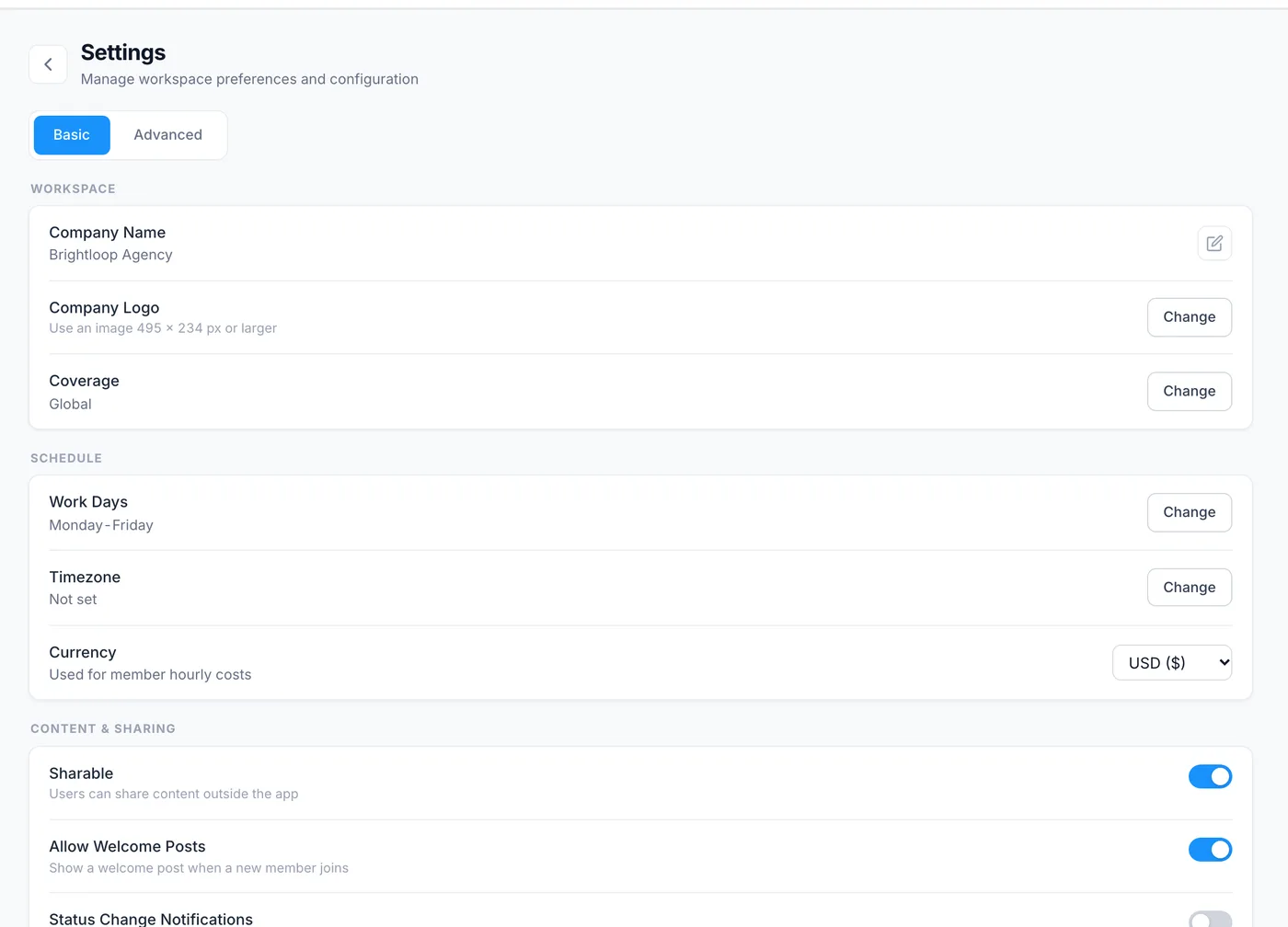The height and width of the screenshot is (927, 1288).
Task: Click 'Show a welcome post' description text
Action: tap(199, 868)
